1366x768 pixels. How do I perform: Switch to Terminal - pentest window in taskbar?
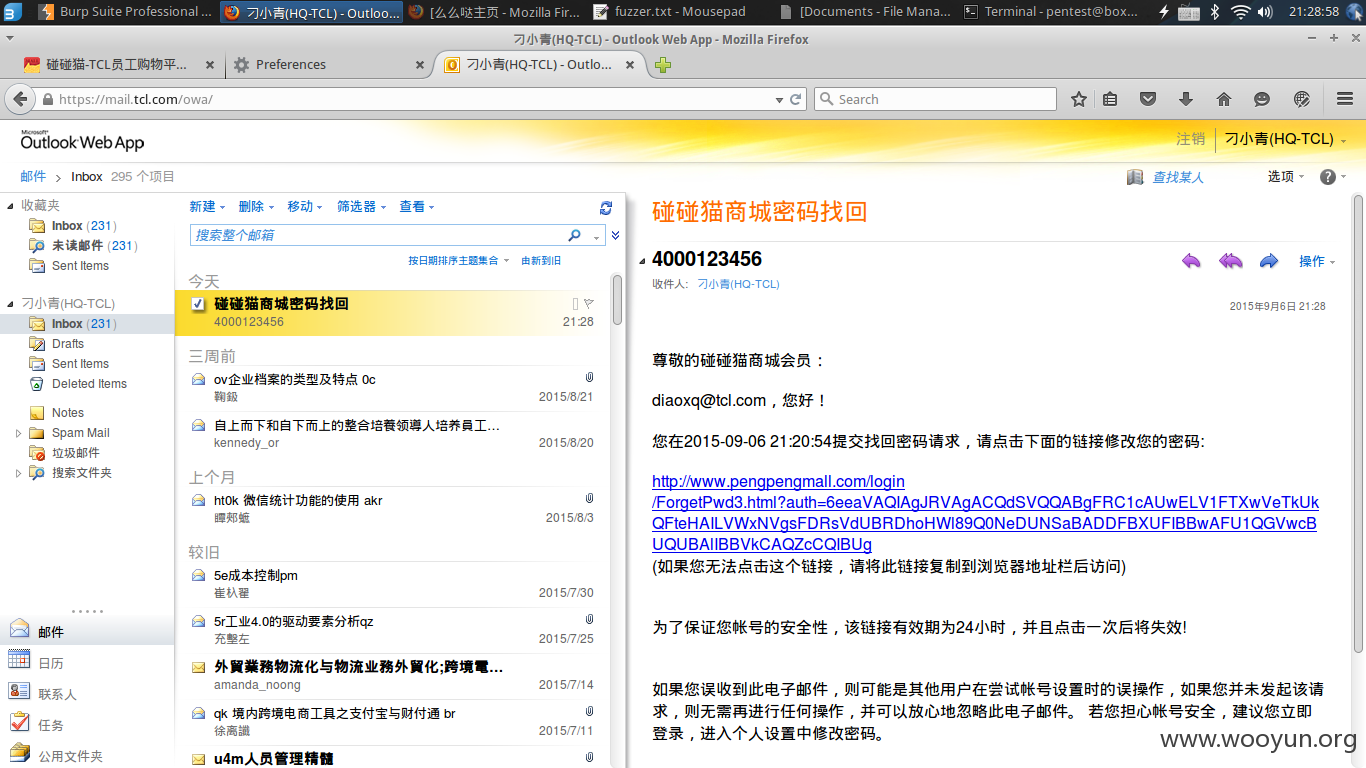click(1050, 12)
